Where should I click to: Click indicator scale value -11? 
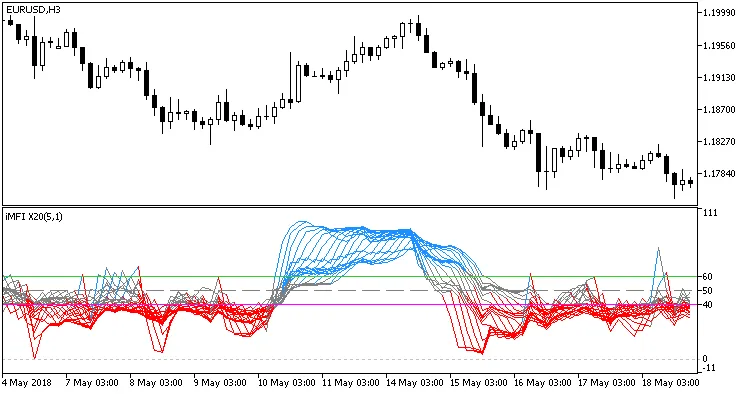[709, 368]
